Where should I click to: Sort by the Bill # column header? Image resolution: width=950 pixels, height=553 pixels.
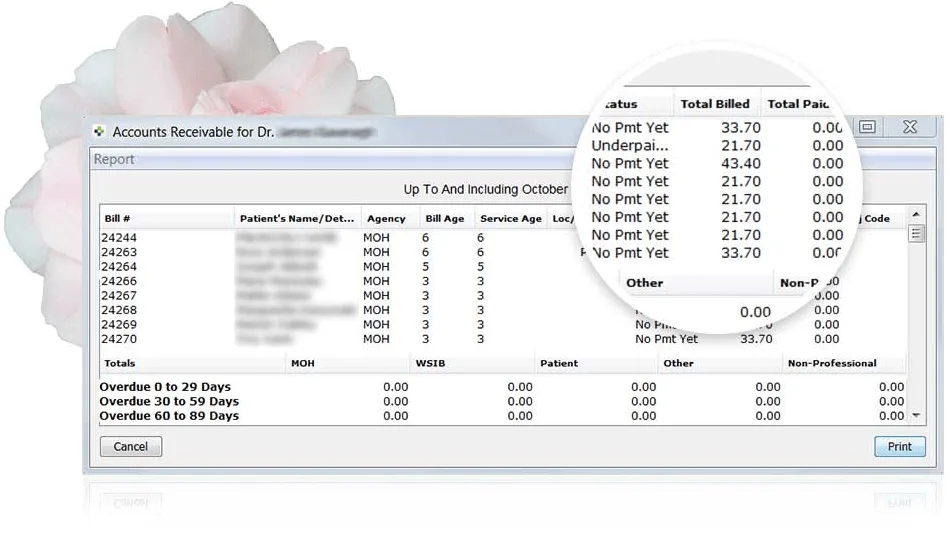point(167,219)
